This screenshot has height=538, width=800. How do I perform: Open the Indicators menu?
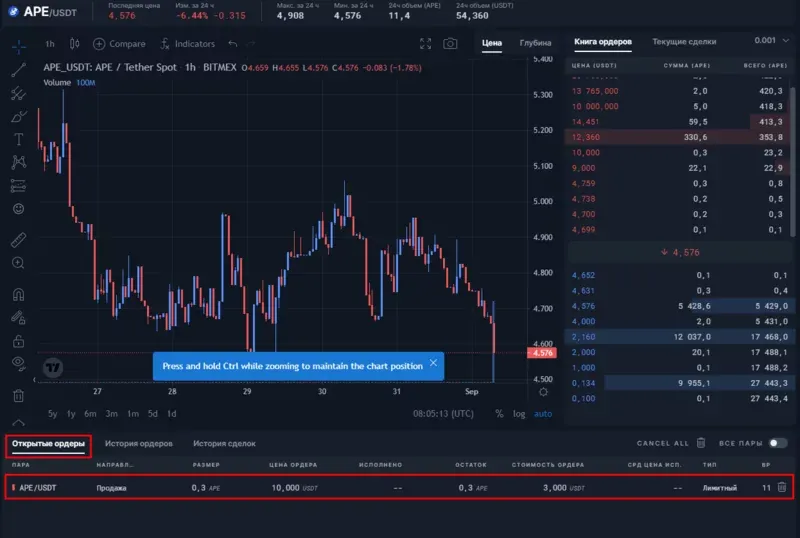[x=187, y=44]
